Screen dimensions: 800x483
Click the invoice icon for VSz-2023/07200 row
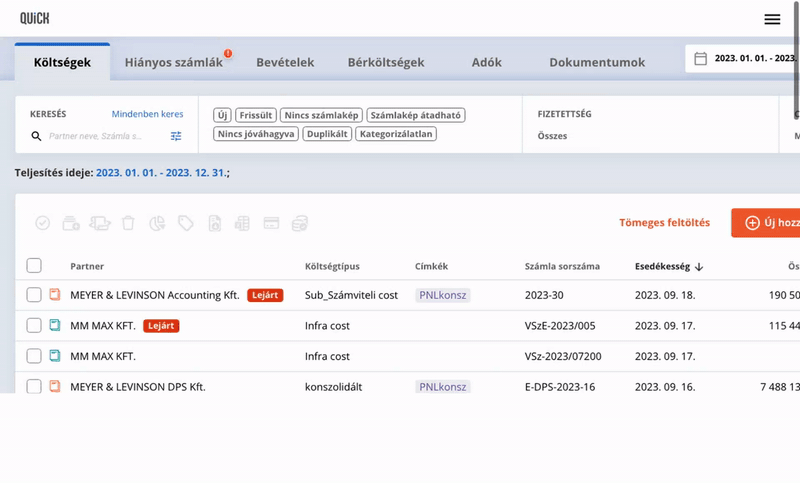coord(55,355)
